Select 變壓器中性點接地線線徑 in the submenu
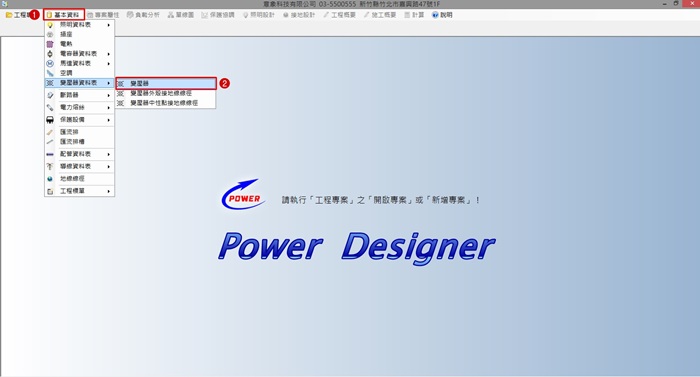Viewport: 700px width, 377px height. tap(166, 103)
